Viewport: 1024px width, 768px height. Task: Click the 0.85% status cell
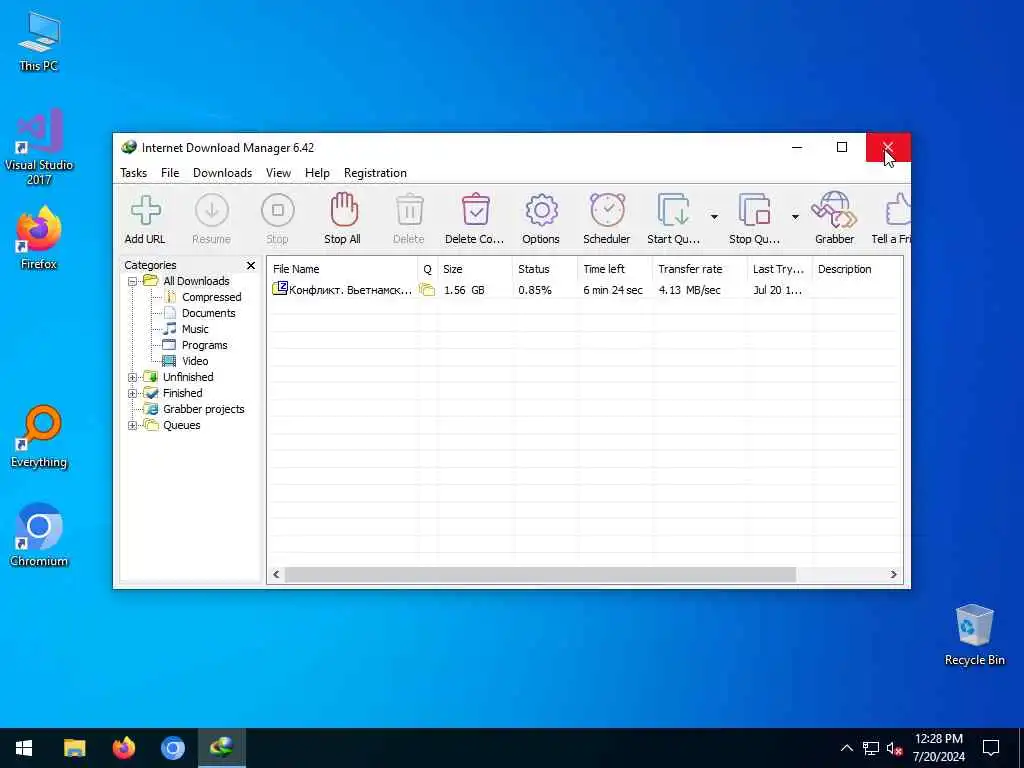click(x=535, y=290)
